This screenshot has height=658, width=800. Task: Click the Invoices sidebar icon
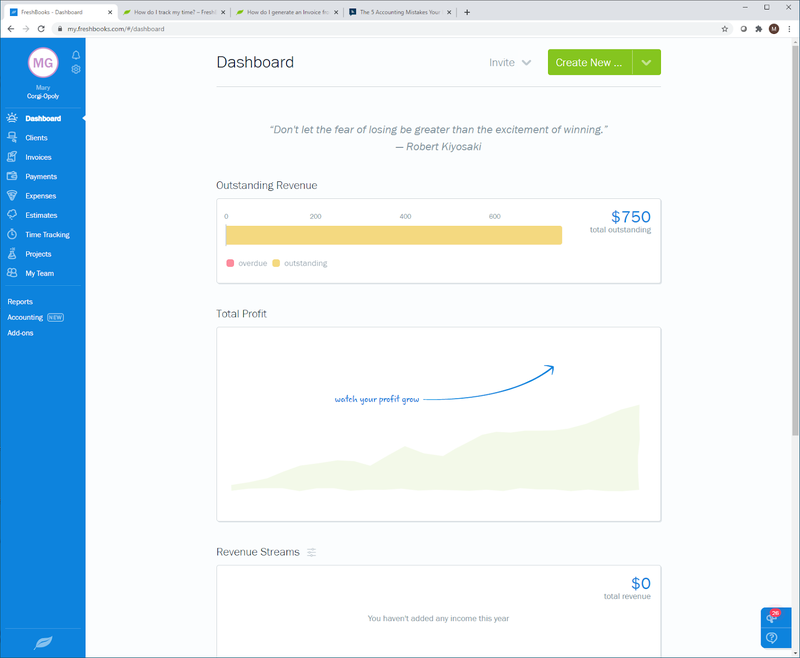[x=12, y=157]
